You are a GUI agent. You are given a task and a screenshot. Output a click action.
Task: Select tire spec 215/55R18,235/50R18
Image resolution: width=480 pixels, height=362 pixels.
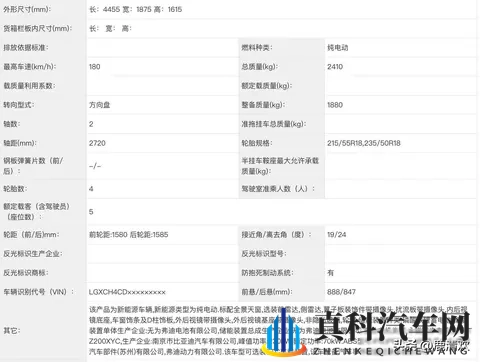(364, 143)
